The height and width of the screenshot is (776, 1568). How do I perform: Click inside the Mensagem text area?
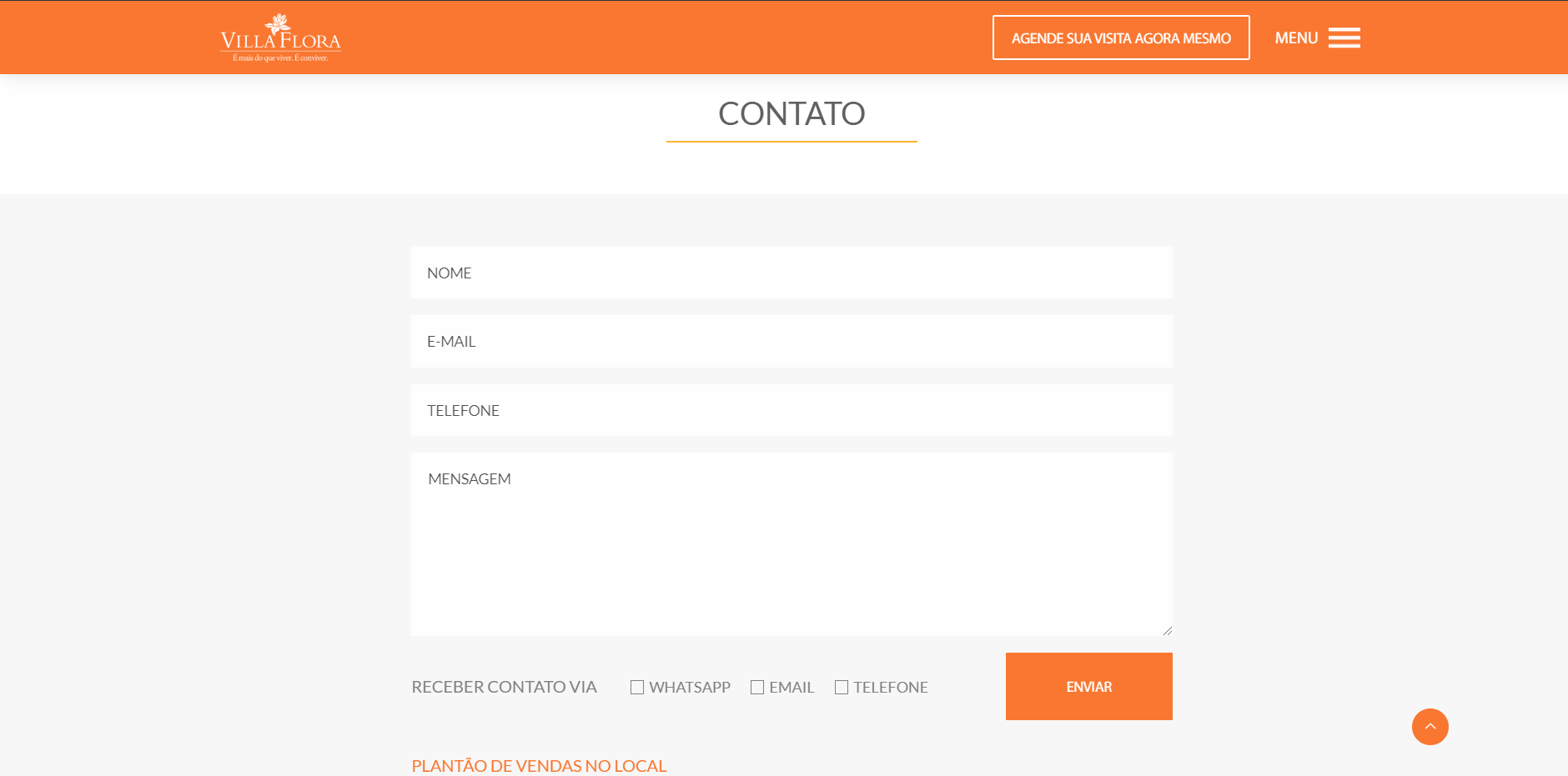pyautogui.click(x=792, y=543)
